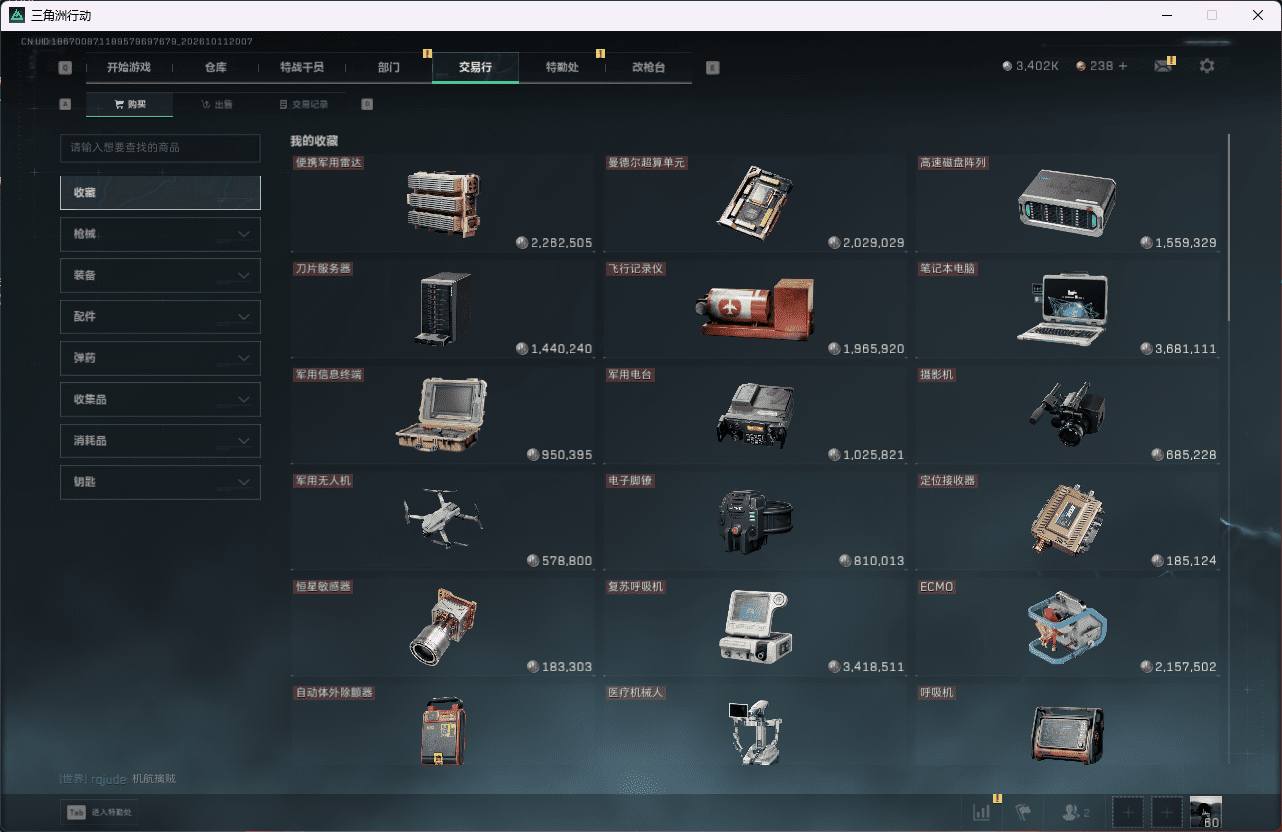
Task: Open the bar chart icon in bottom bar
Action: click(981, 812)
